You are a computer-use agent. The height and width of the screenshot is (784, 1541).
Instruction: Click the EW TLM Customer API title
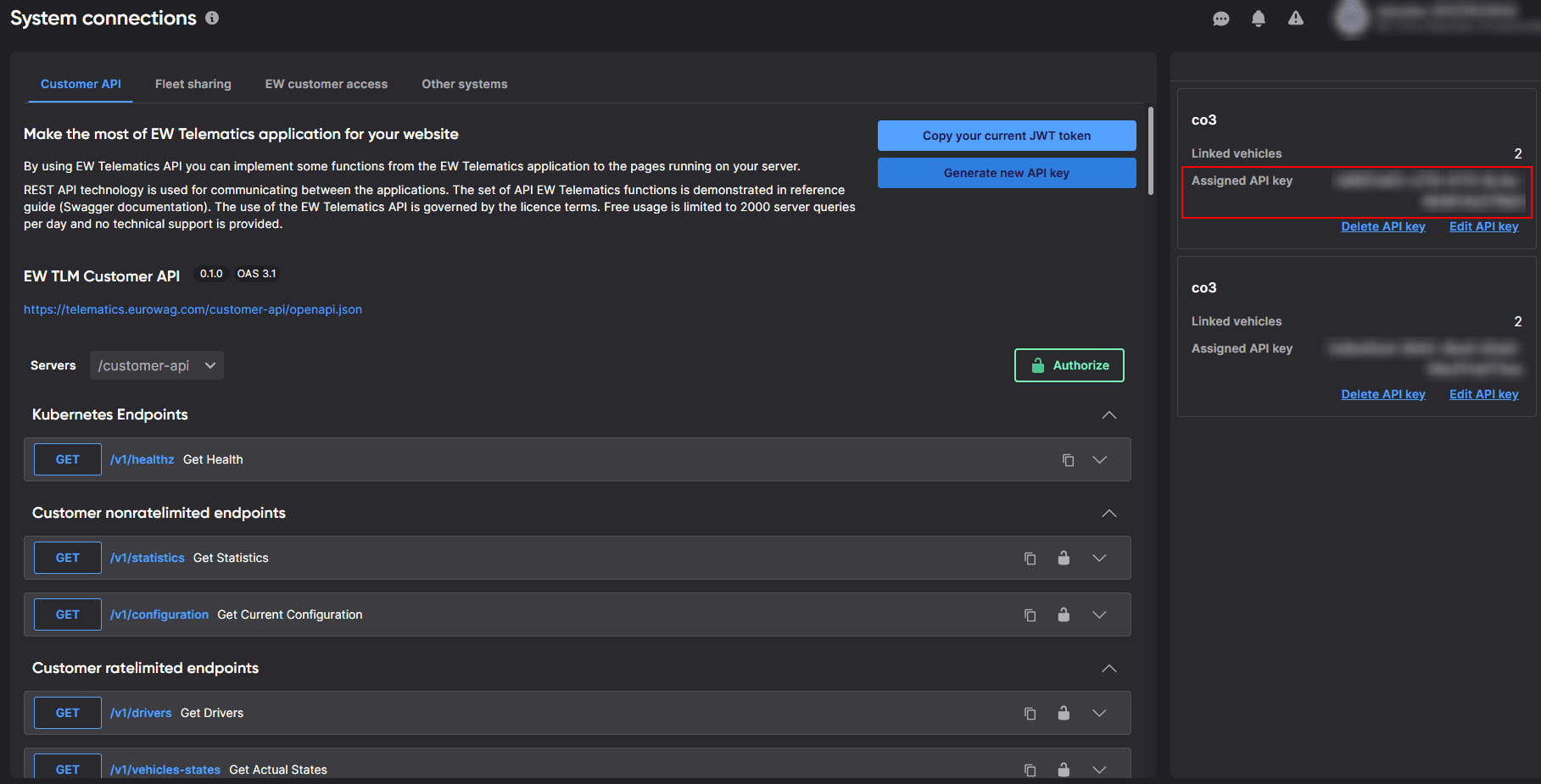pyautogui.click(x=102, y=276)
